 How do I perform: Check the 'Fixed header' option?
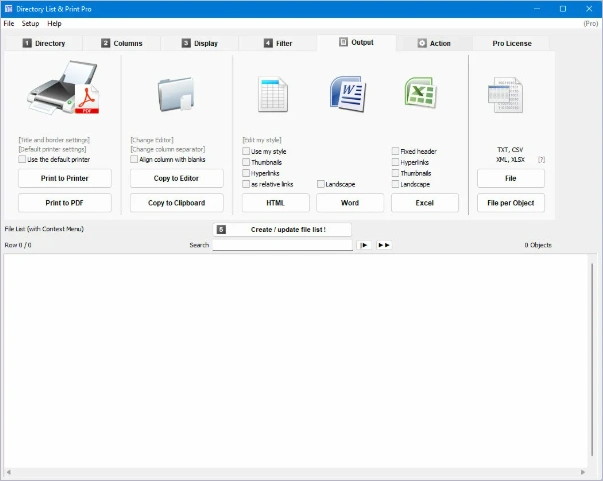(x=396, y=151)
